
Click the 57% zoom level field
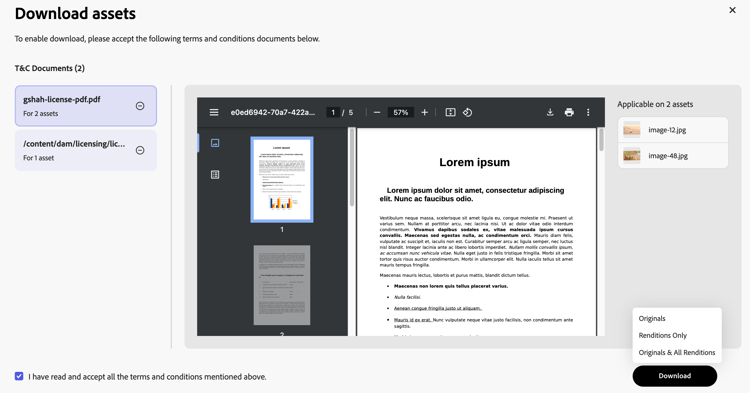click(400, 112)
